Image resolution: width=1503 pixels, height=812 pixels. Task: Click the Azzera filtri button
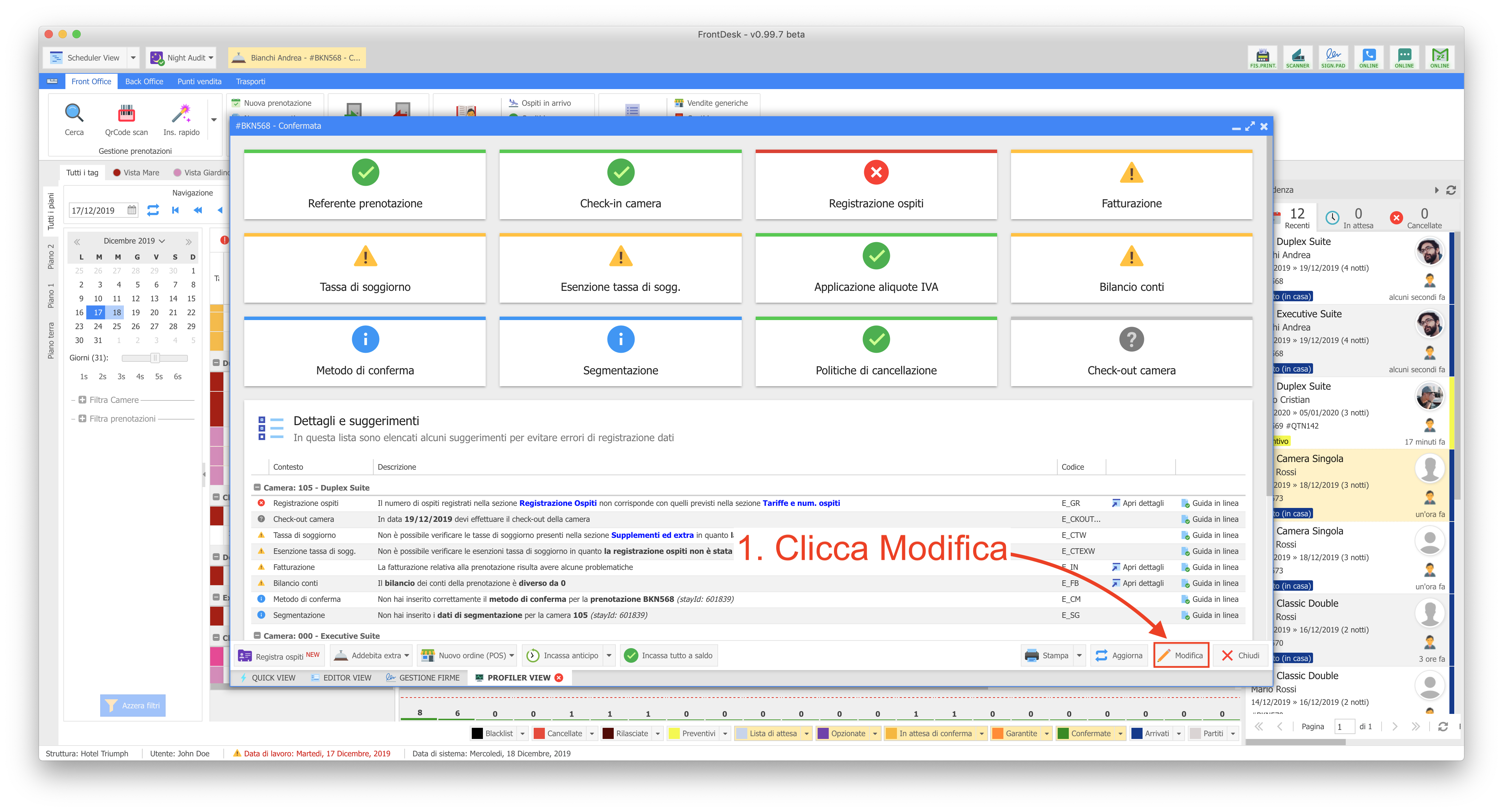(133, 705)
